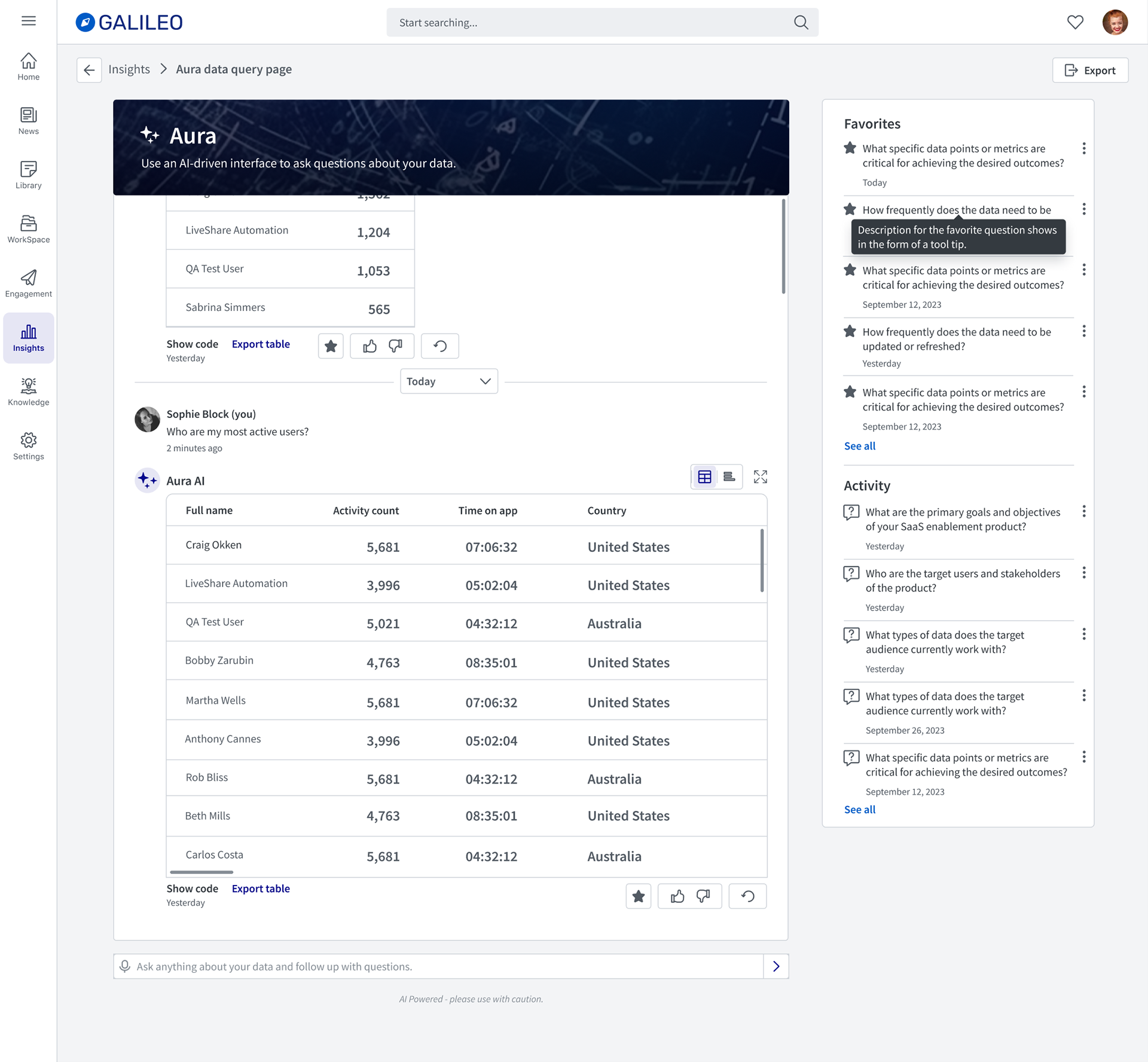Open options for the favorite under the tooltip
Viewport: 1148px width, 1062px height.
click(1084, 209)
